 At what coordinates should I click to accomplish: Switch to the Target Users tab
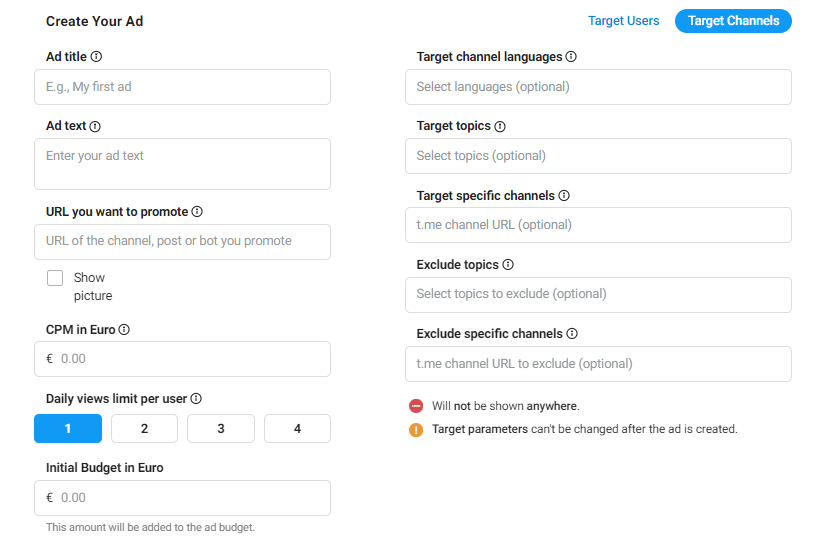(x=623, y=21)
